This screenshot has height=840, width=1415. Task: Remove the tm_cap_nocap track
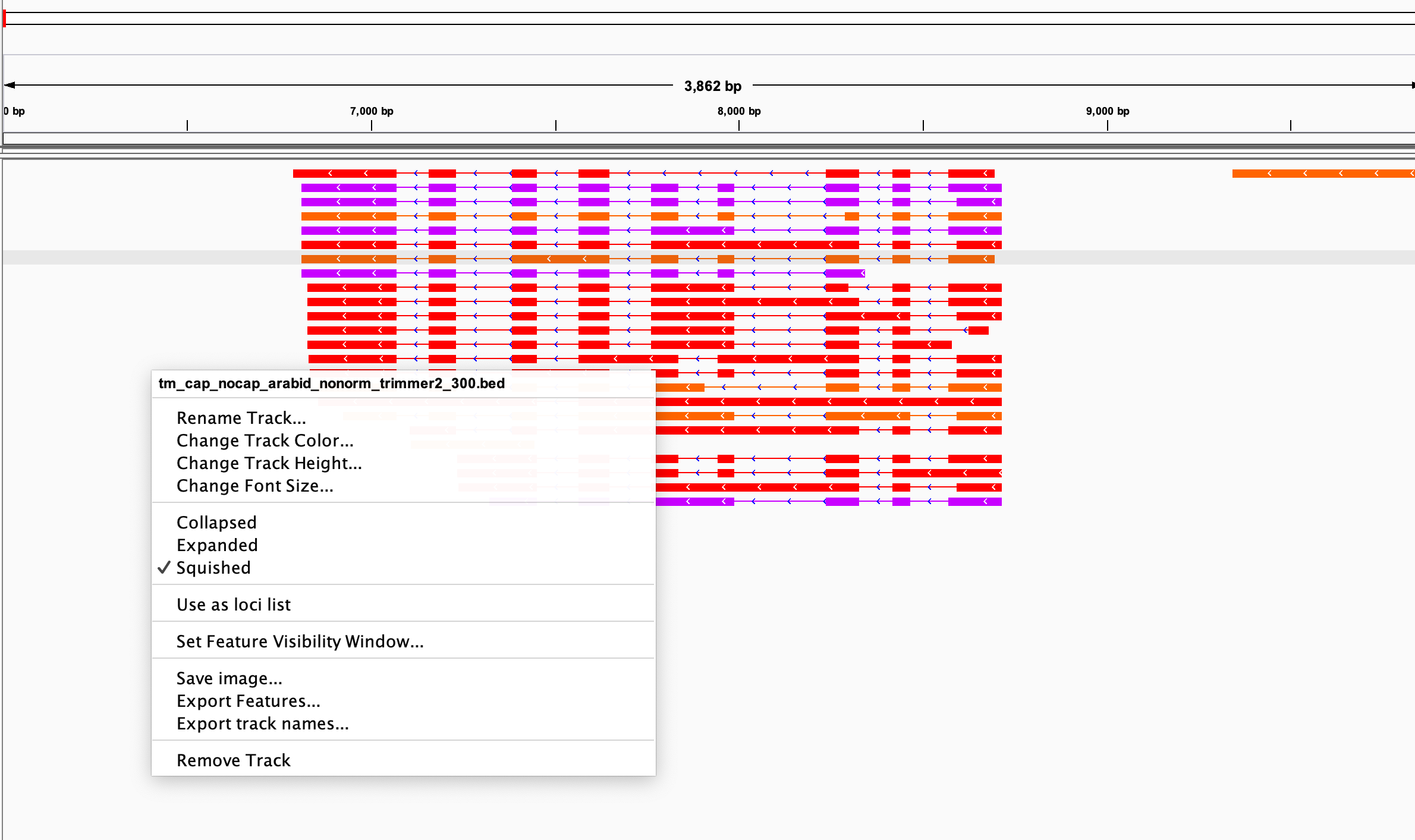coord(233,760)
